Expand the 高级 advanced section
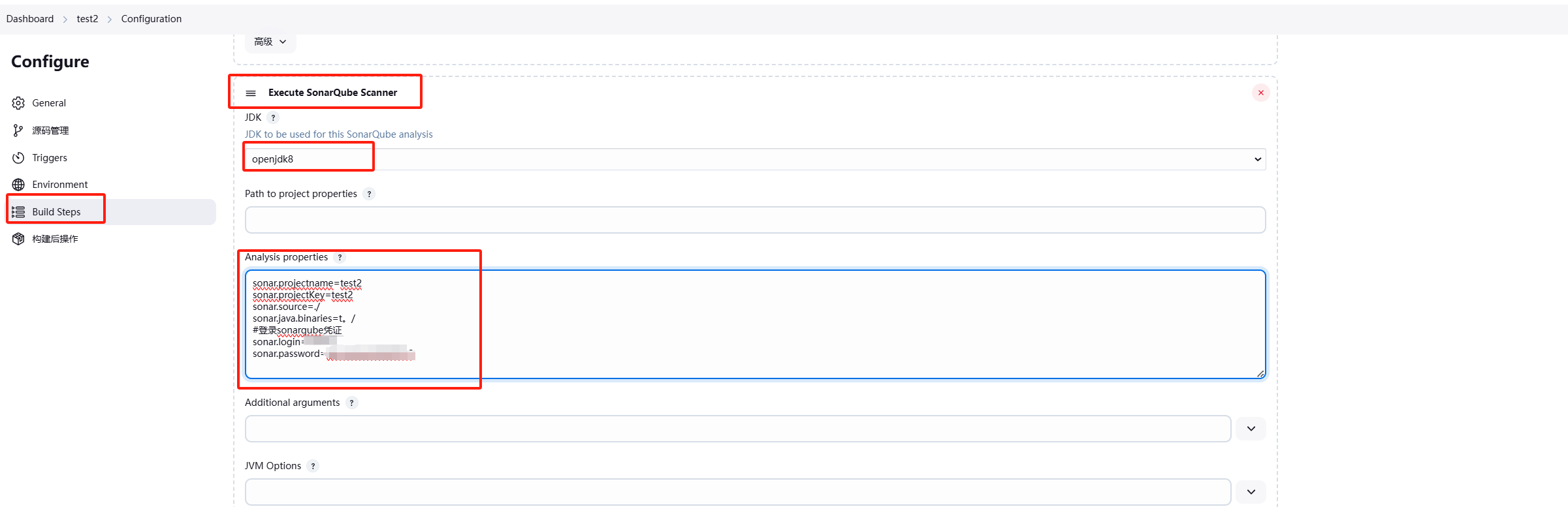This screenshot has height=507, width=1568. pos(270,42)
